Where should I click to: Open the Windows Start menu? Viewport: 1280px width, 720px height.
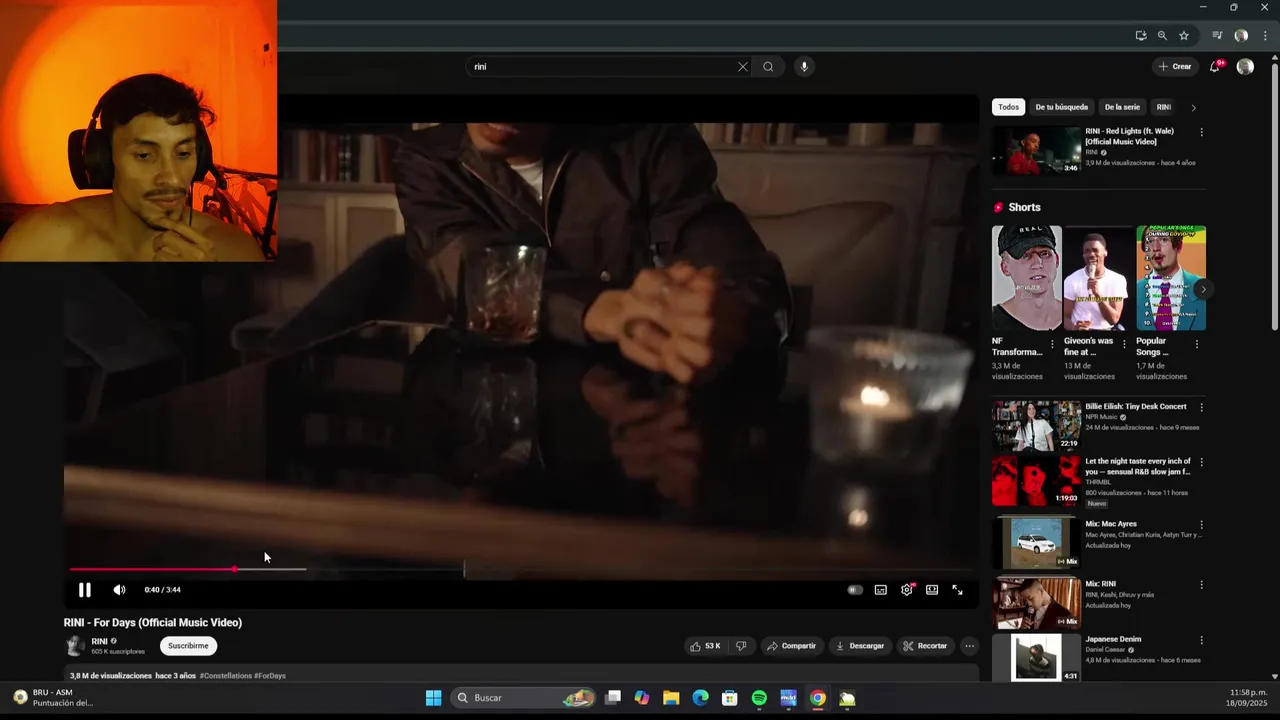click(x=433, y=698)
